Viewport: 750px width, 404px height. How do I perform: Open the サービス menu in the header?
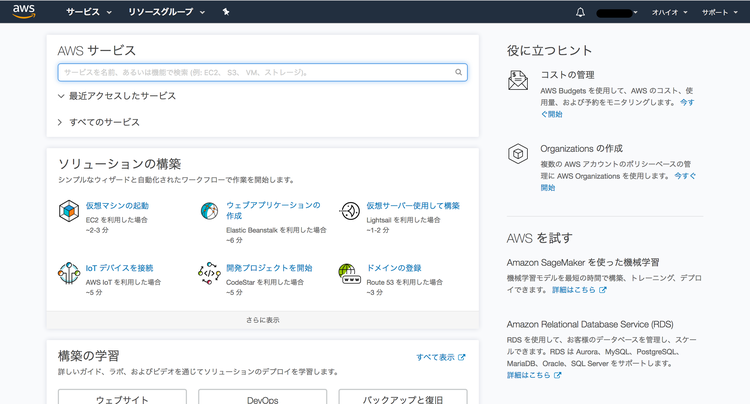click(88, 12)
